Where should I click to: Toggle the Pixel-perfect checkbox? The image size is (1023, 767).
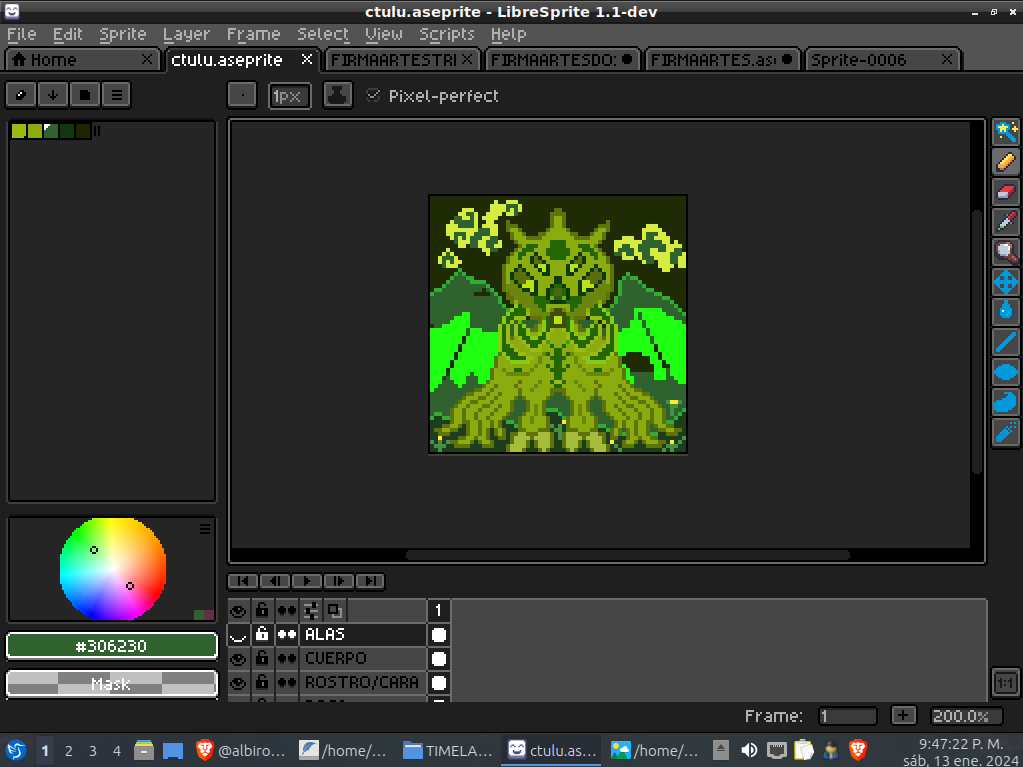(373, 95)
